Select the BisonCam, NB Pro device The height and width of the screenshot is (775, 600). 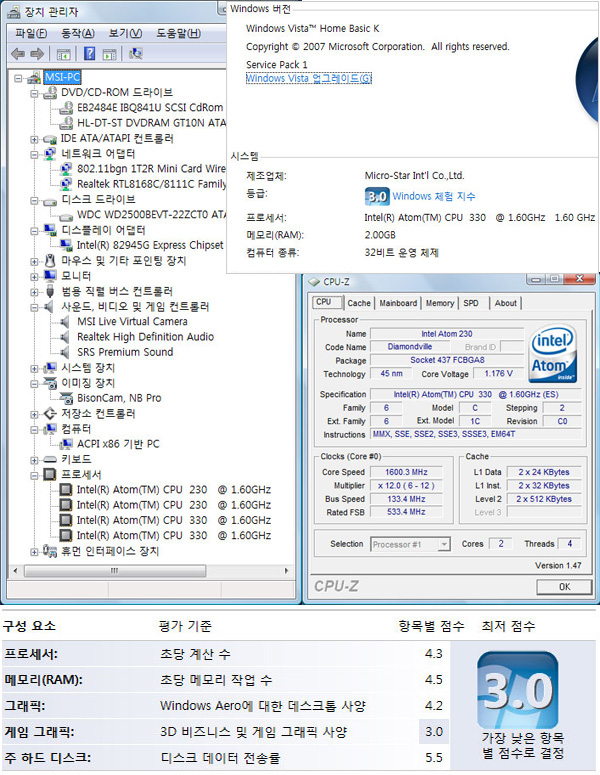pos(119,398)
